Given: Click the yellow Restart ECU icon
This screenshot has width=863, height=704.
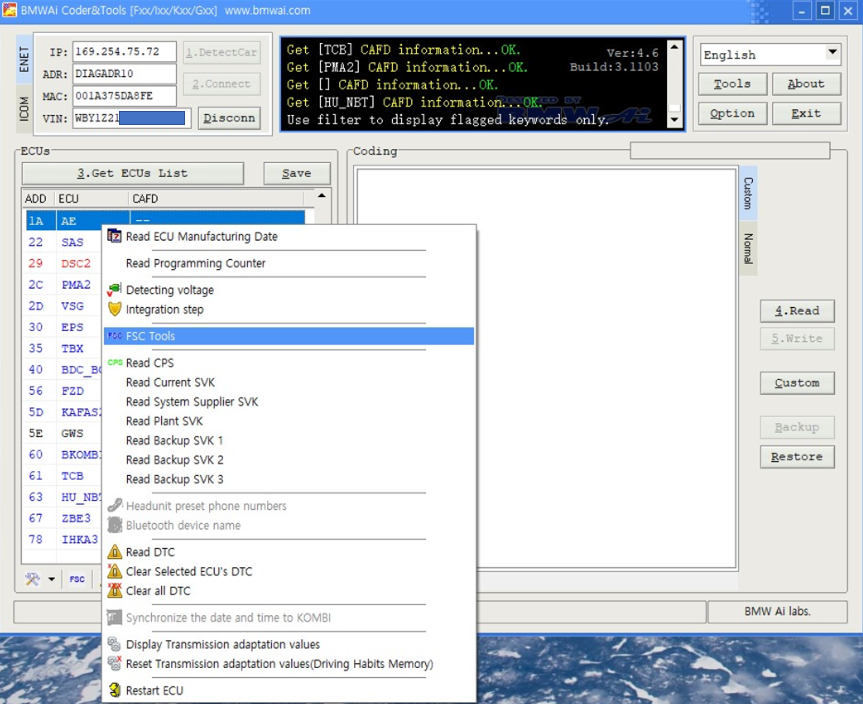Looking at the screenshot, I should [114, 690].
